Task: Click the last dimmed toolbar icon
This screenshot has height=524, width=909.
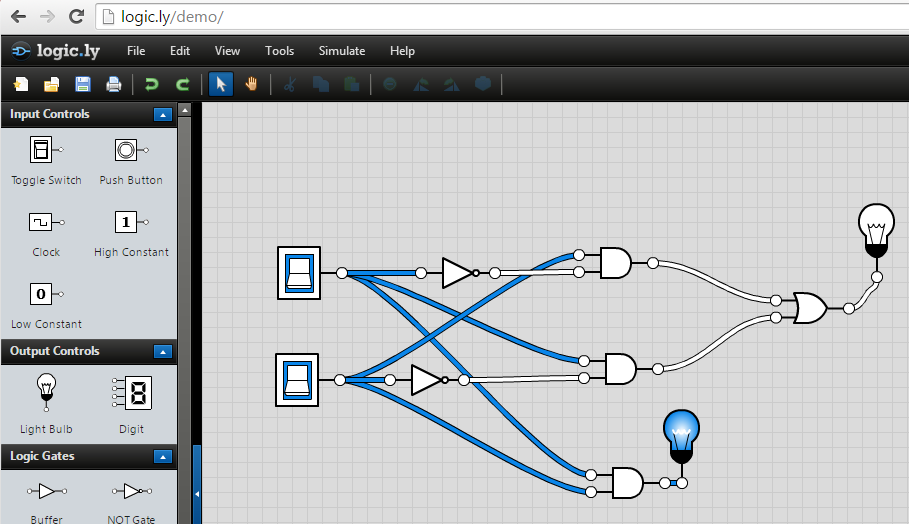Action: click(483, 85)
